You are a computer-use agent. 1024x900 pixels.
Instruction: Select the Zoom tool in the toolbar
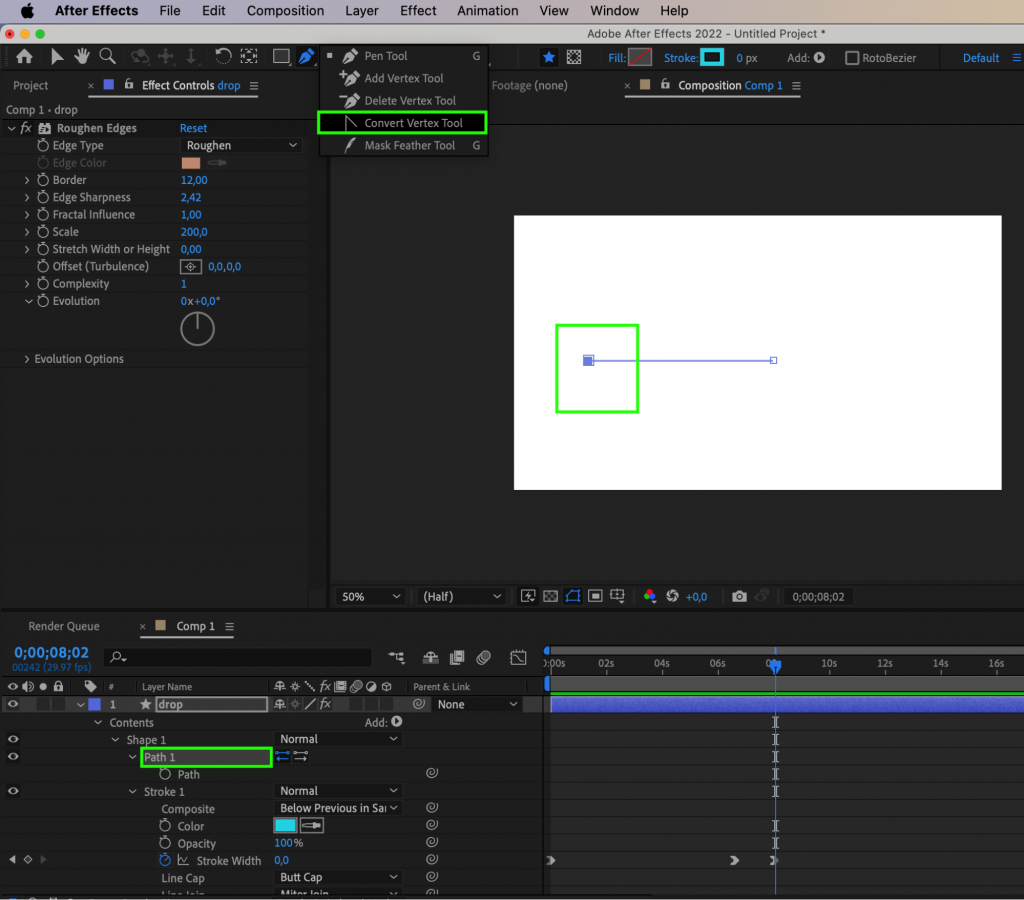(x=107, y=57)
